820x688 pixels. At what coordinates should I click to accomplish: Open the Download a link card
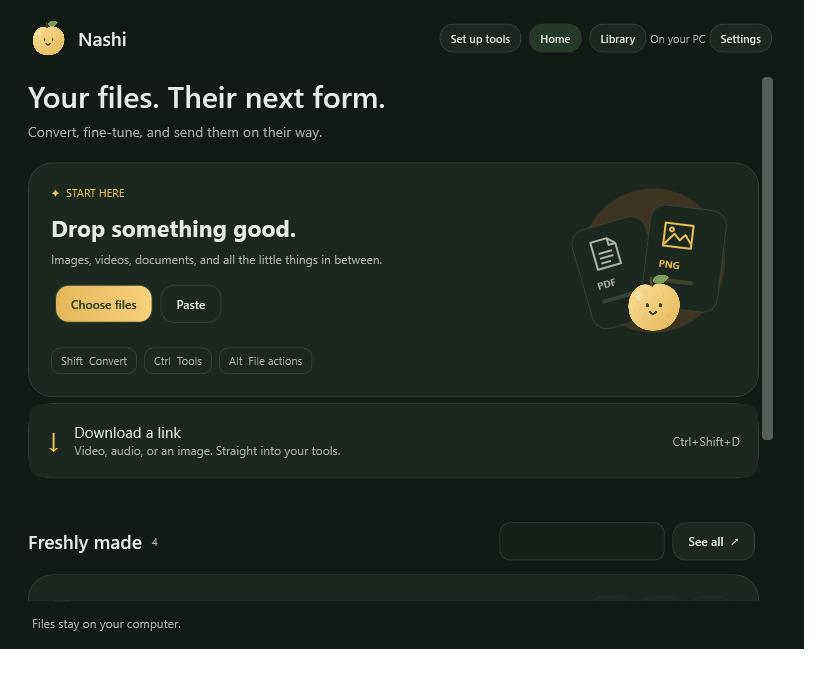pos(393,441)
